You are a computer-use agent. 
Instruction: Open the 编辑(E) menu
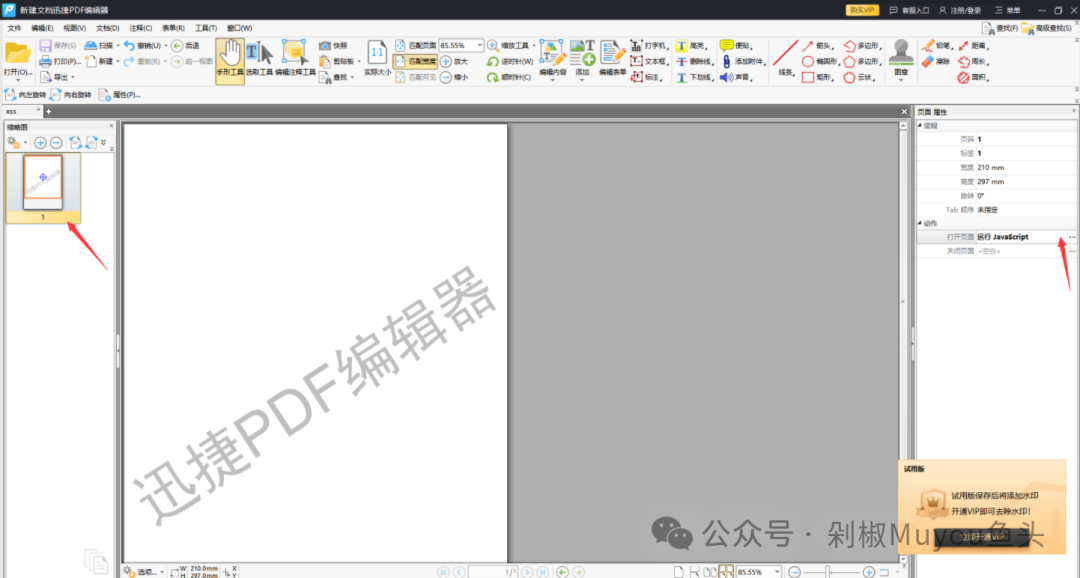(42, 28)
